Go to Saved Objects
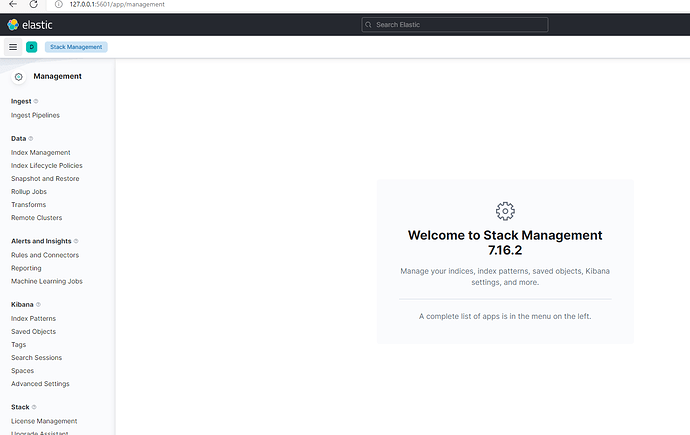 click(33, 332)
